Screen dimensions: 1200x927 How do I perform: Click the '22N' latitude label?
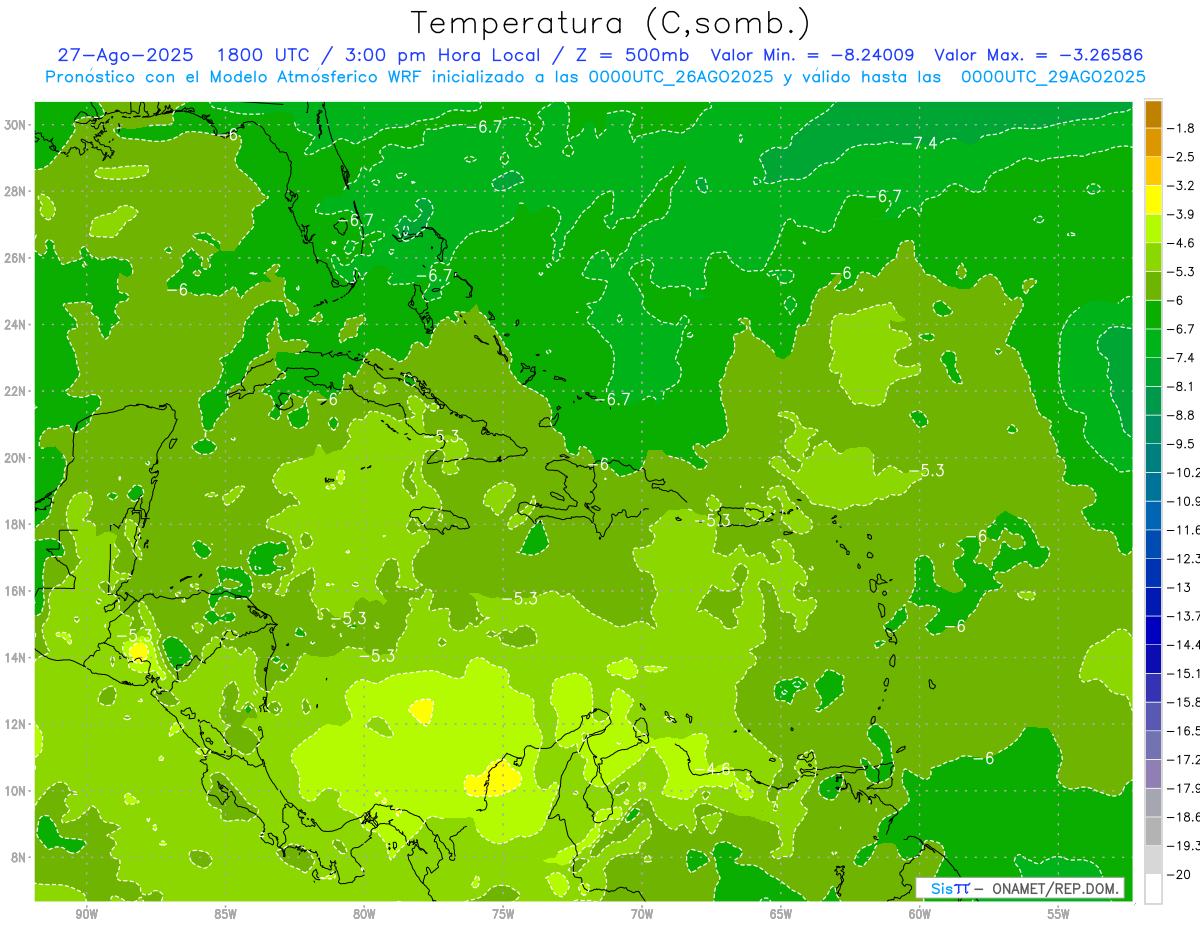16,391
